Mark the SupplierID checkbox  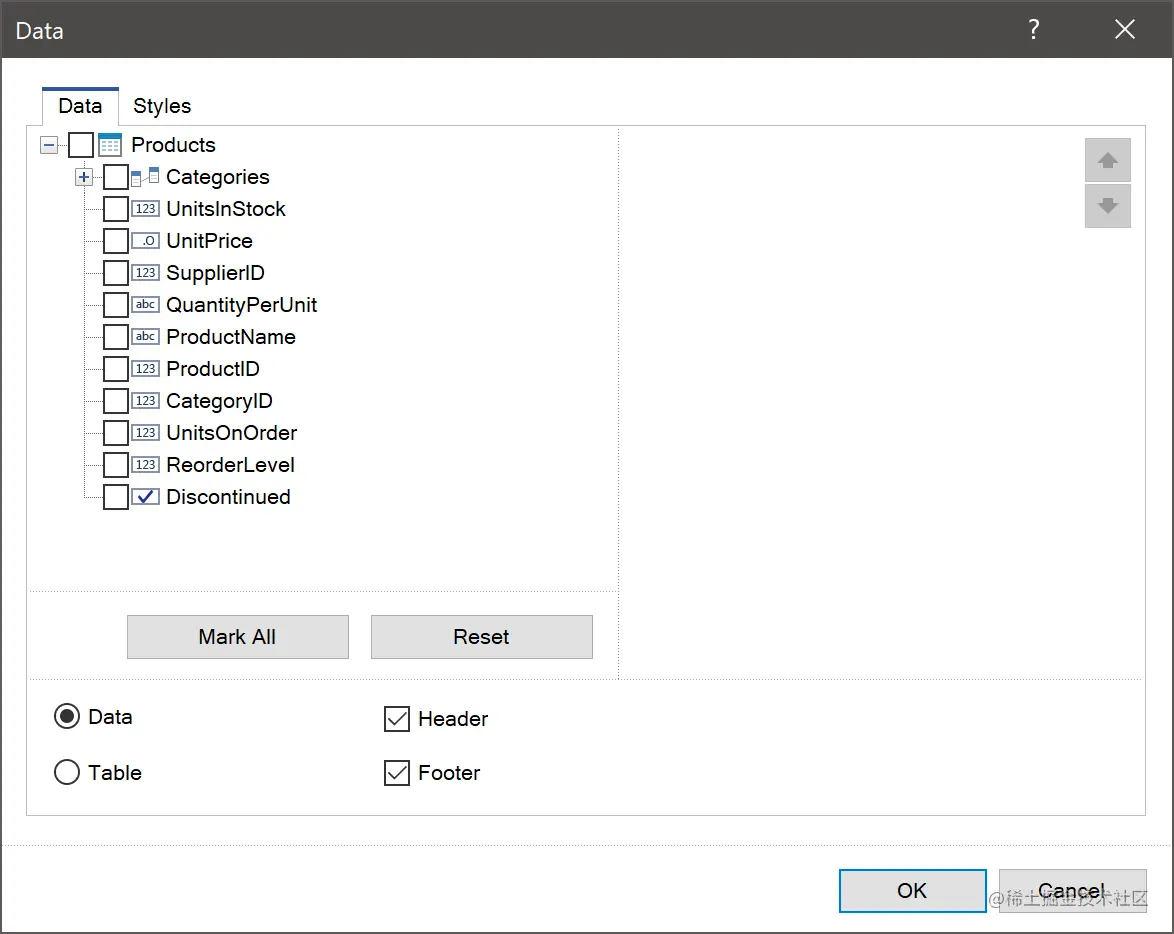pos(115,273)
